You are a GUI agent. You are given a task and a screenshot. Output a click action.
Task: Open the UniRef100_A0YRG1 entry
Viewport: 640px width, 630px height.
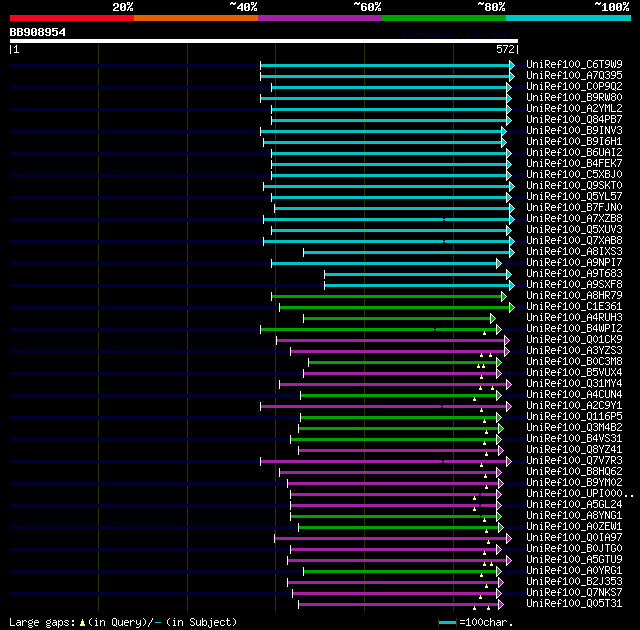pos(574,571)
